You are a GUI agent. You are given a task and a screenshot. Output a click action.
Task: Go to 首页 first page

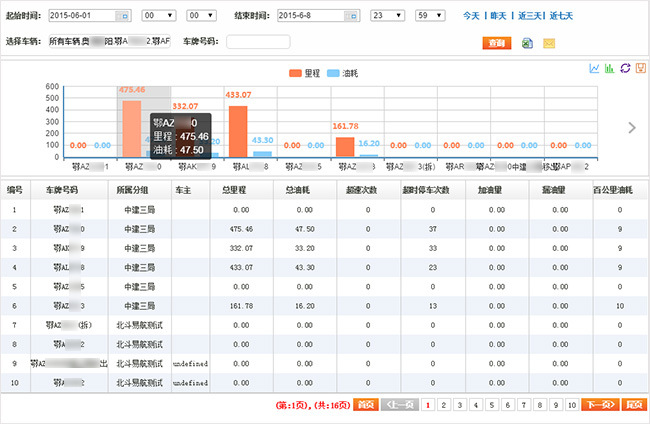coord(366,405)
